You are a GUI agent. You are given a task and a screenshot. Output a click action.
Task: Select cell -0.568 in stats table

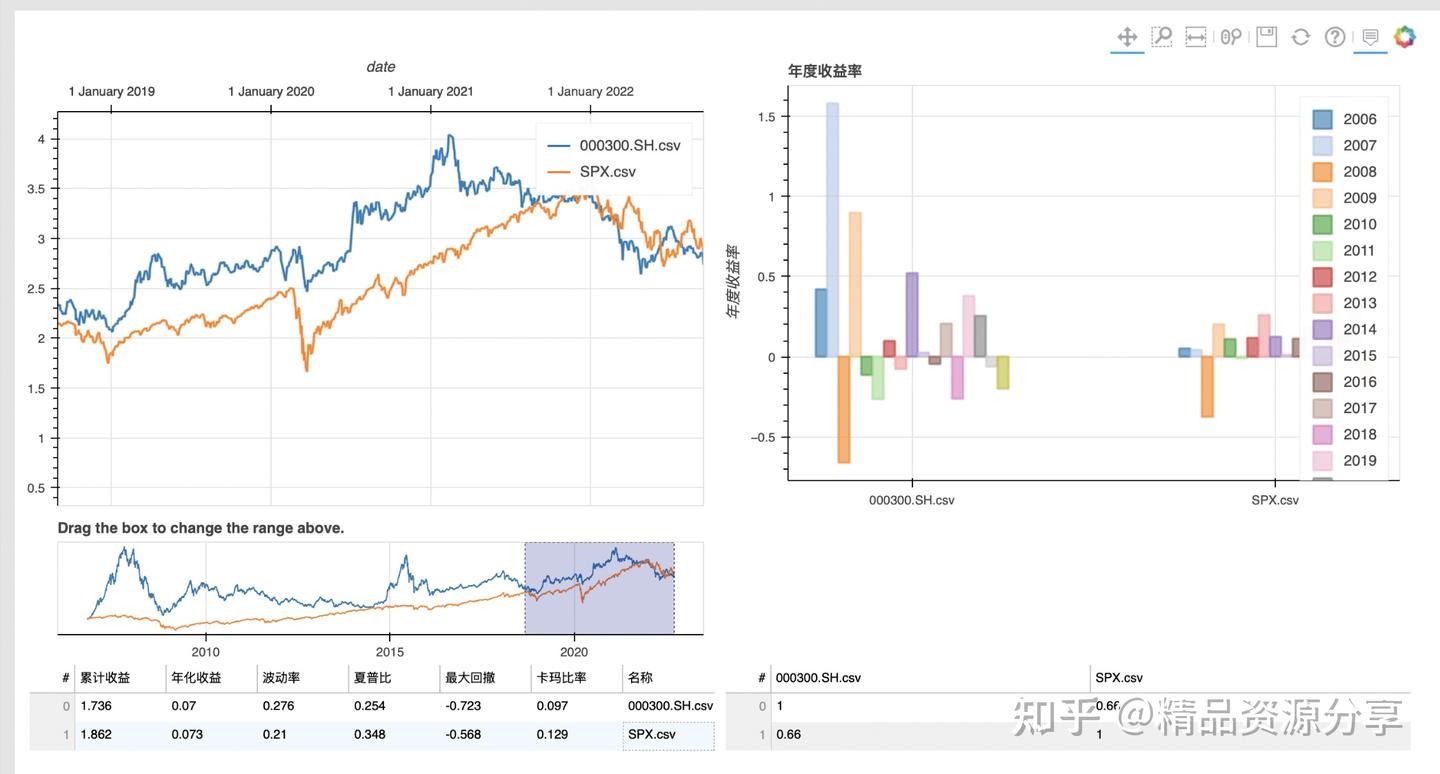[x=485, y=735]
